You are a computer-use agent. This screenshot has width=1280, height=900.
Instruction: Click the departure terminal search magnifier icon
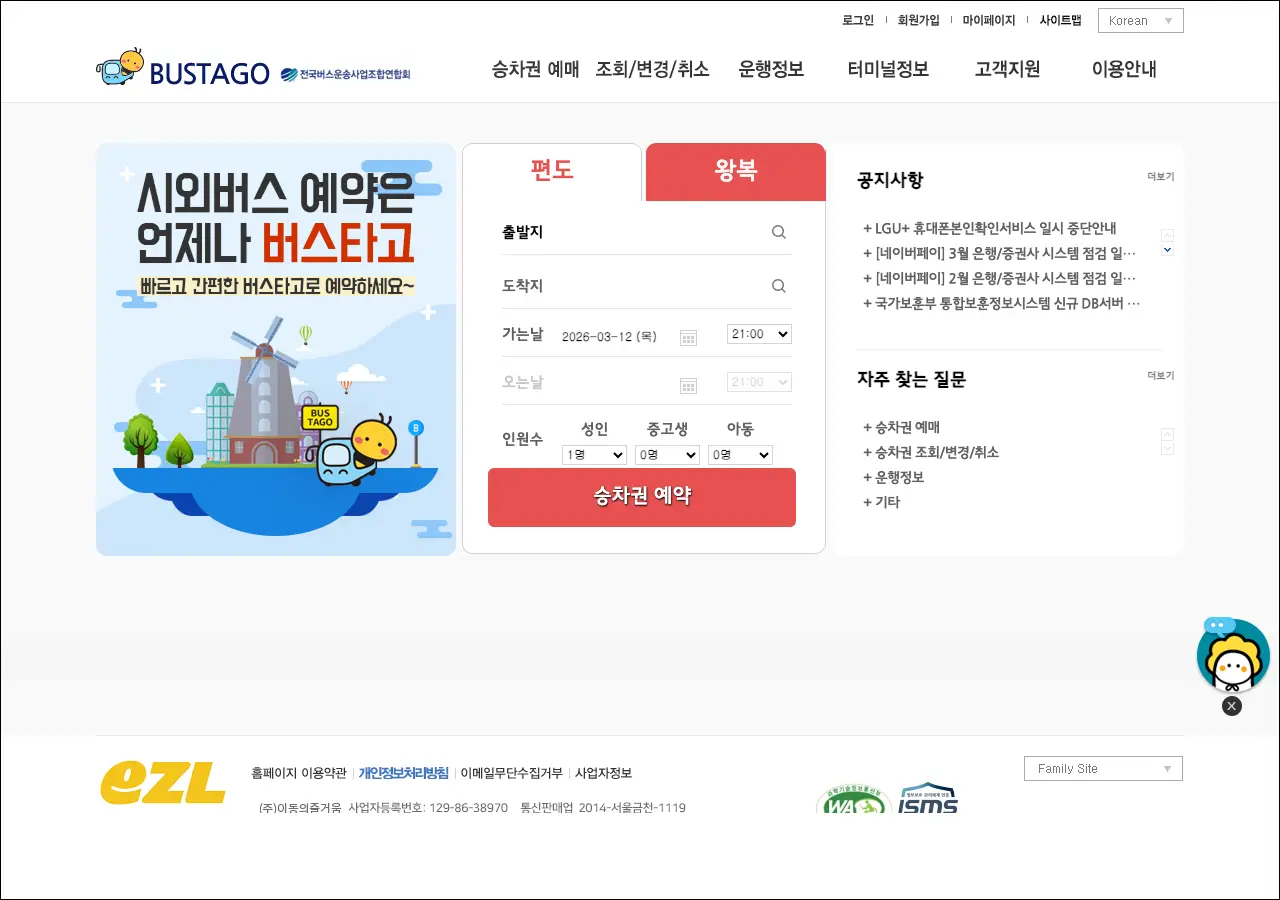pos(779,232)
